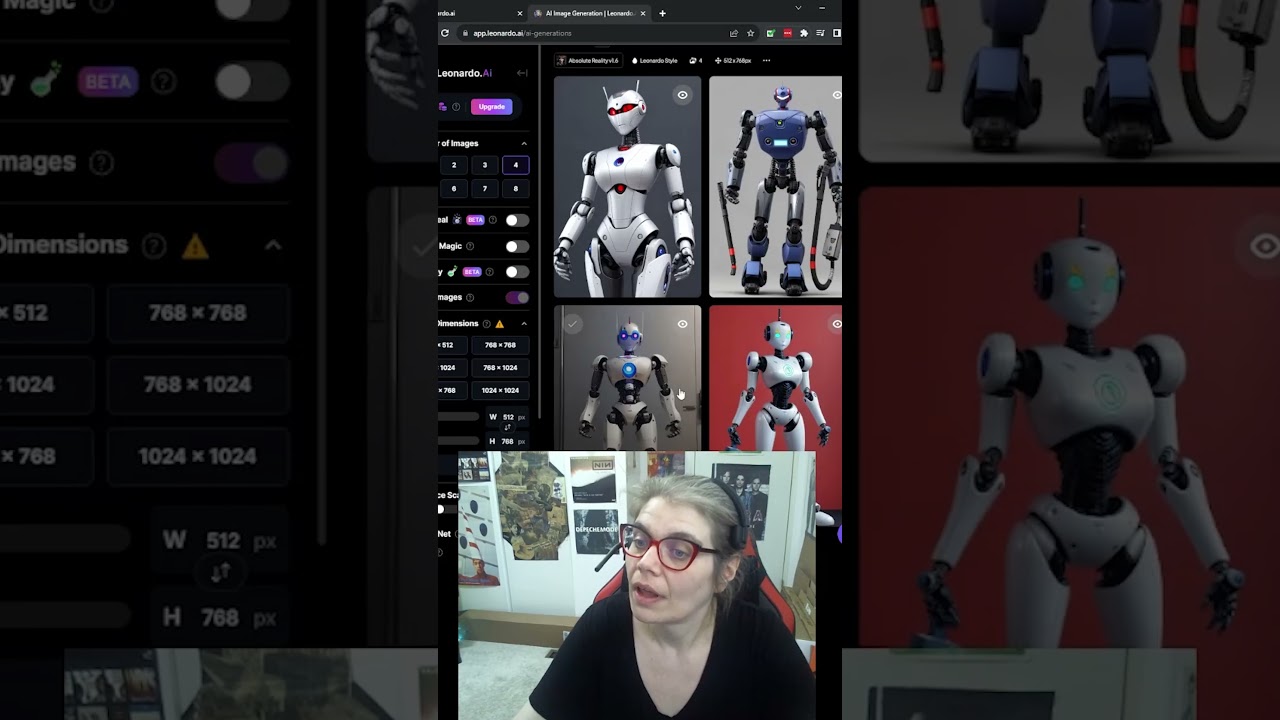Close the first browser tab
The height and width of the screenshot is (720, 1280).
[x=520, y=13]
